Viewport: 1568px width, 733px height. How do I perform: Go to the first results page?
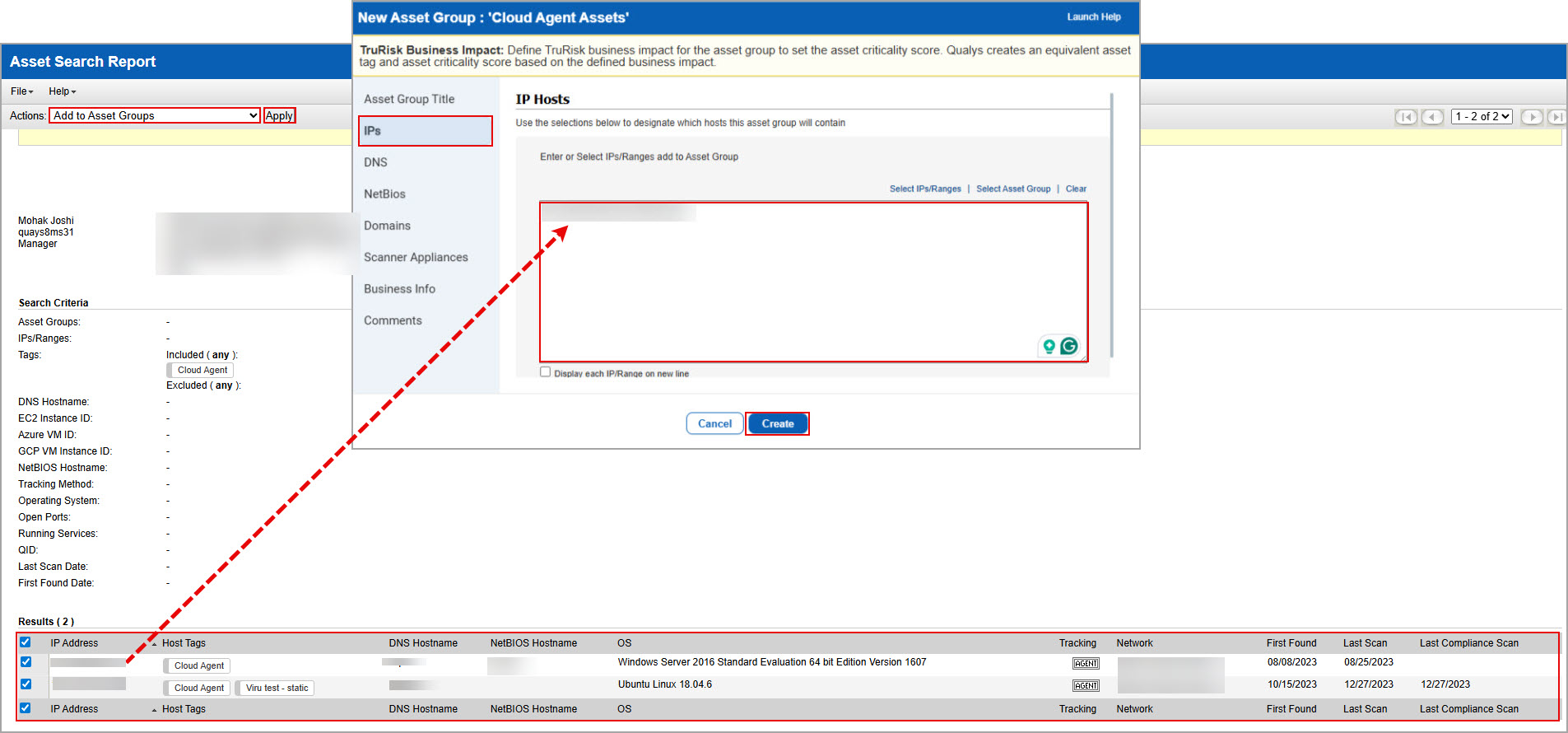1406,117
